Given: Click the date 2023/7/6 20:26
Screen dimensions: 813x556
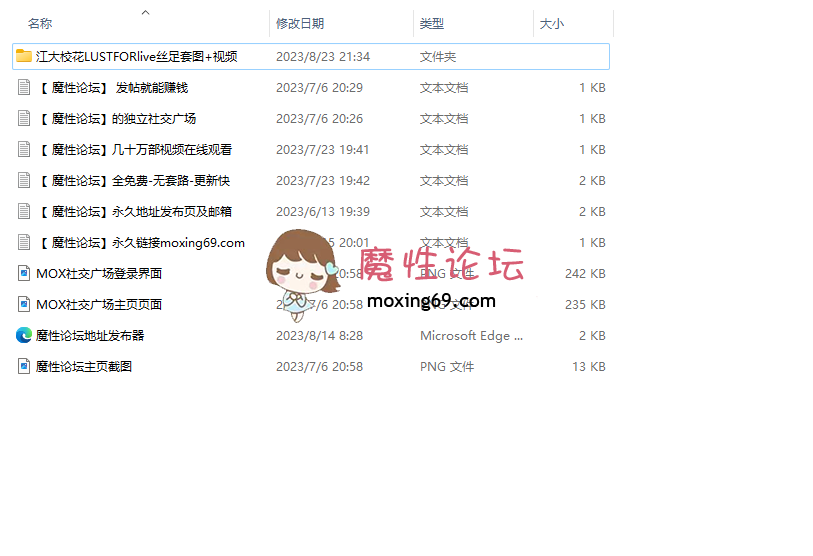Looking at the screenshot, I should click(319, 119).
